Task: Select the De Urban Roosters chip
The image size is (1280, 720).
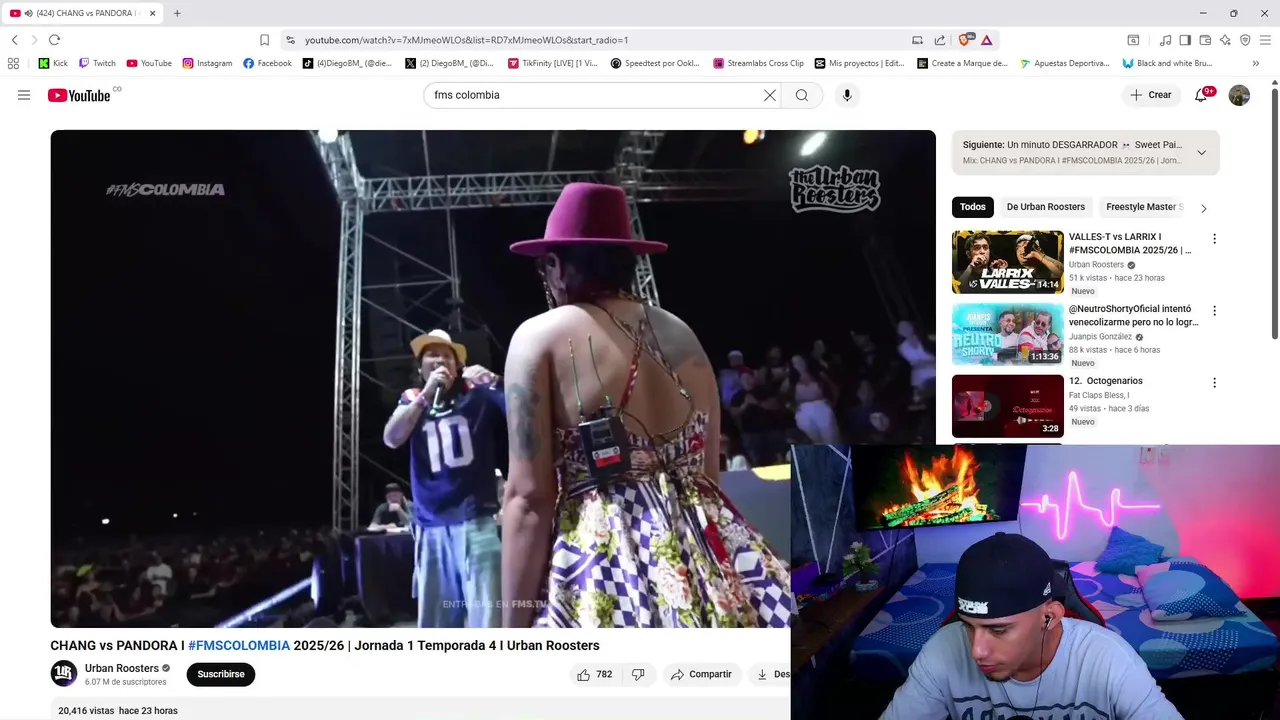Action: coord(1046,207)
